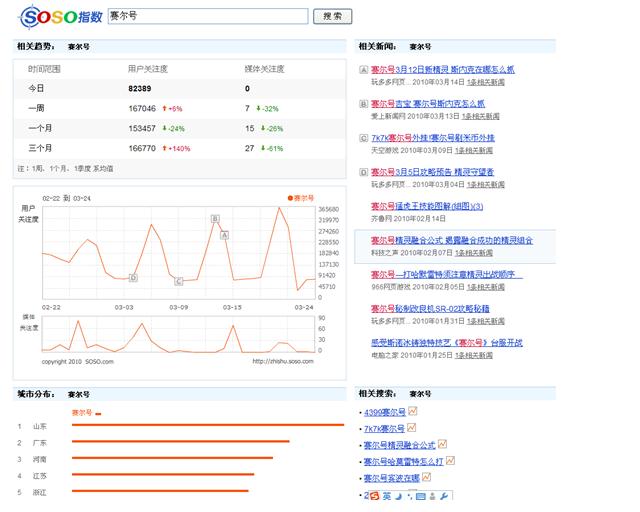Open news link 赛尔号3月12日新精灵
640x512 pixels.
pos(442,69)
